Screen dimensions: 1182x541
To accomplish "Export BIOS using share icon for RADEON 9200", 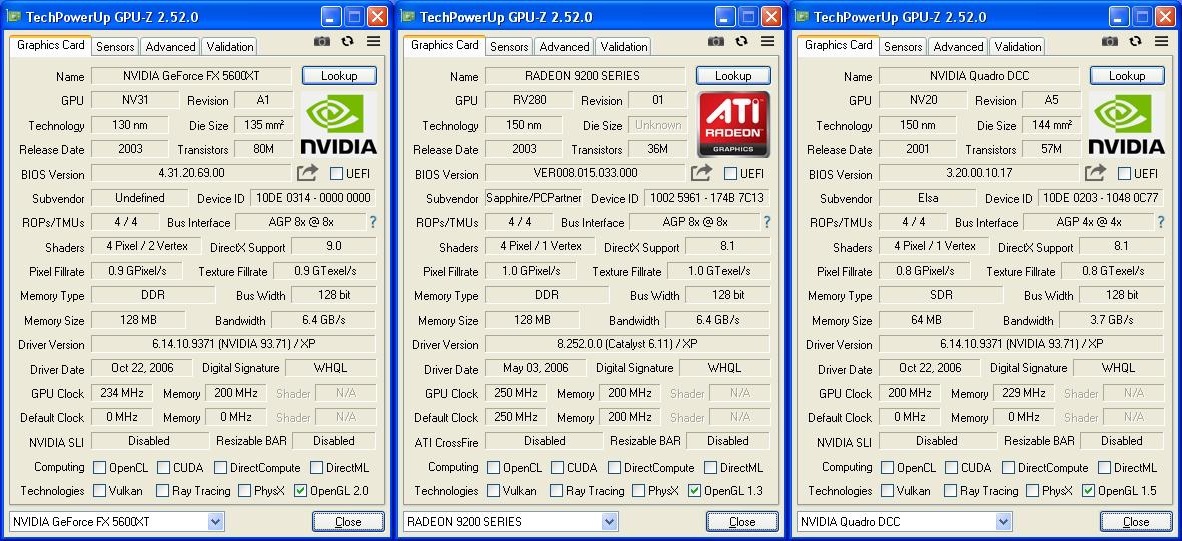I will coord(701,173).
